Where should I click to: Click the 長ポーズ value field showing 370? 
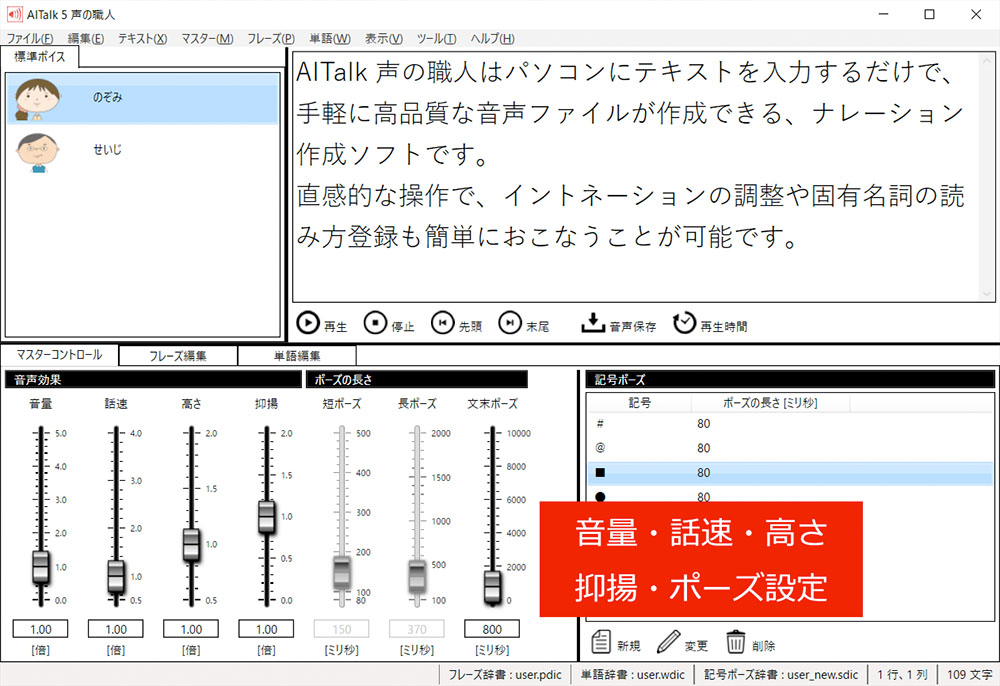pos(417,629)
